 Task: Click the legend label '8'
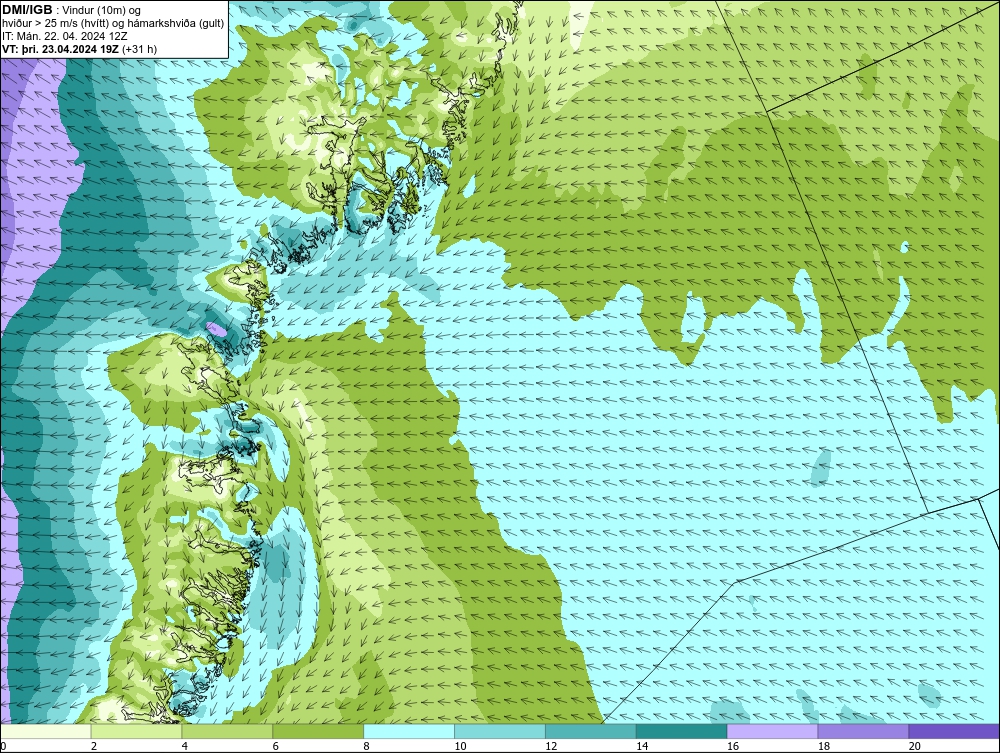(367, 746)
